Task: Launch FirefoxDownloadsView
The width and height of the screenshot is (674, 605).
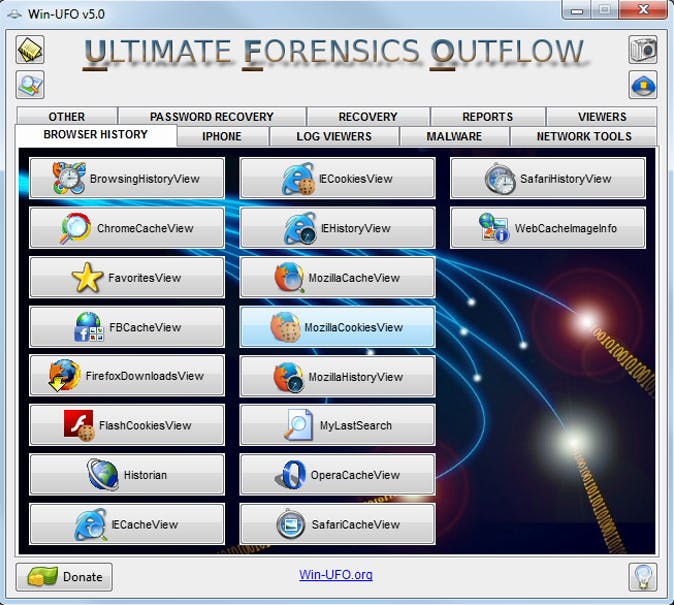Action: (x=127, y=375)
